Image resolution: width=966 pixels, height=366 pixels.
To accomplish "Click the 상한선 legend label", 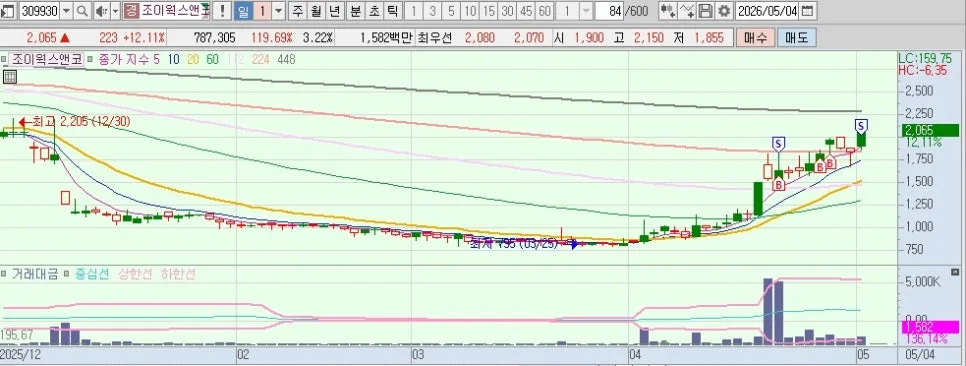I will click(x=136, y=274).
